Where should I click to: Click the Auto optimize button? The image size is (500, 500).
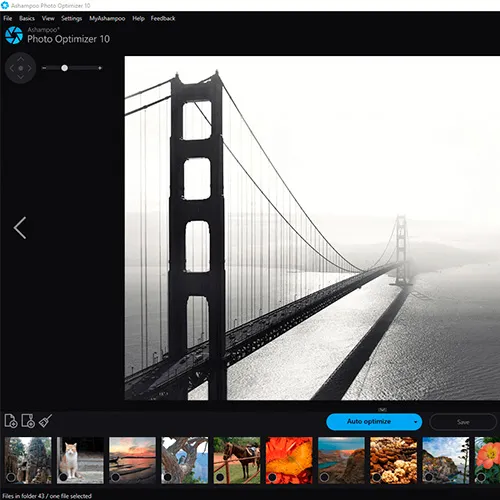pos(369,422)
